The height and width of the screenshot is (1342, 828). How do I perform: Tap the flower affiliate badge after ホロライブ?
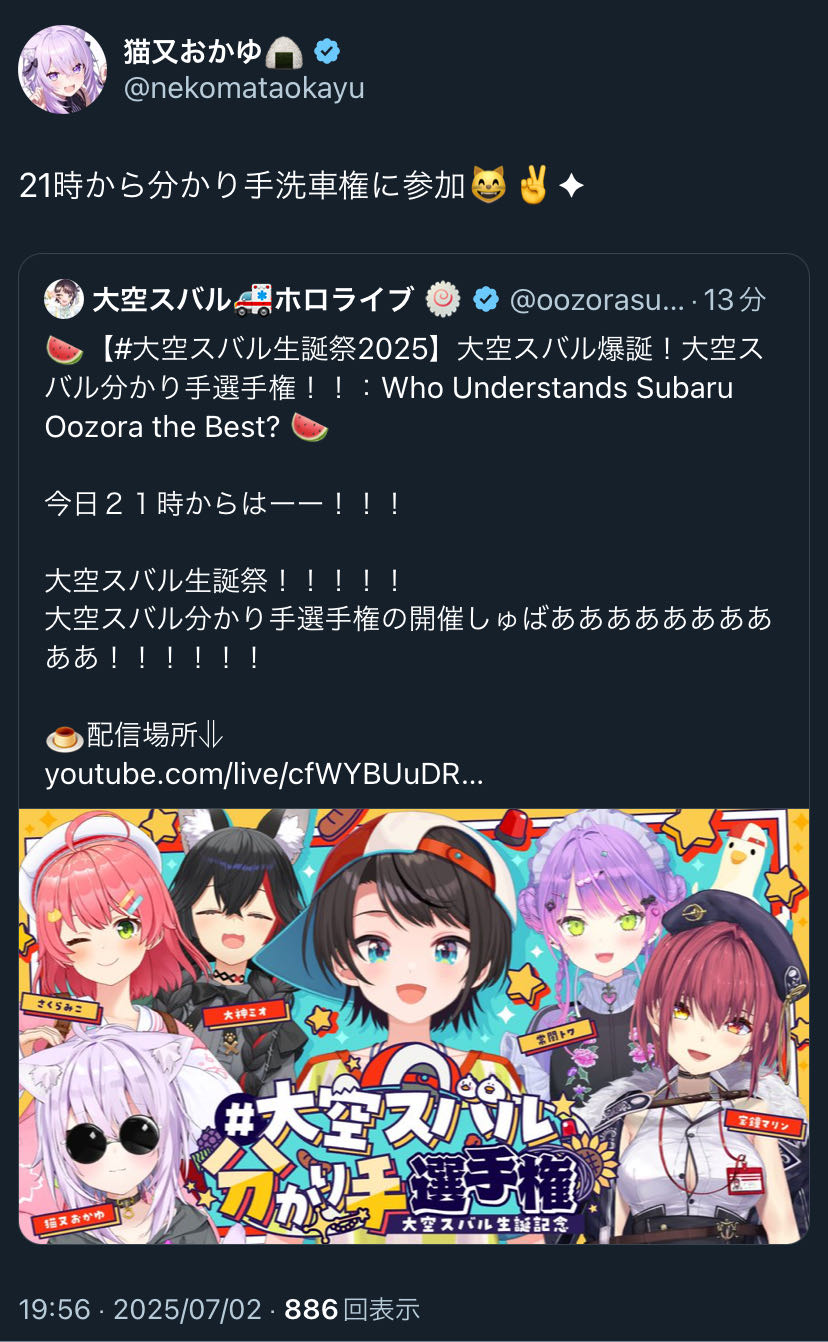tap(443, 299)
